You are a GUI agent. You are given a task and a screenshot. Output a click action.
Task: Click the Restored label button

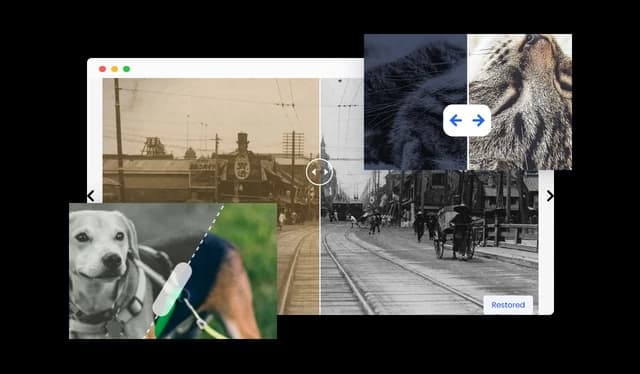(x=508, y=305)
